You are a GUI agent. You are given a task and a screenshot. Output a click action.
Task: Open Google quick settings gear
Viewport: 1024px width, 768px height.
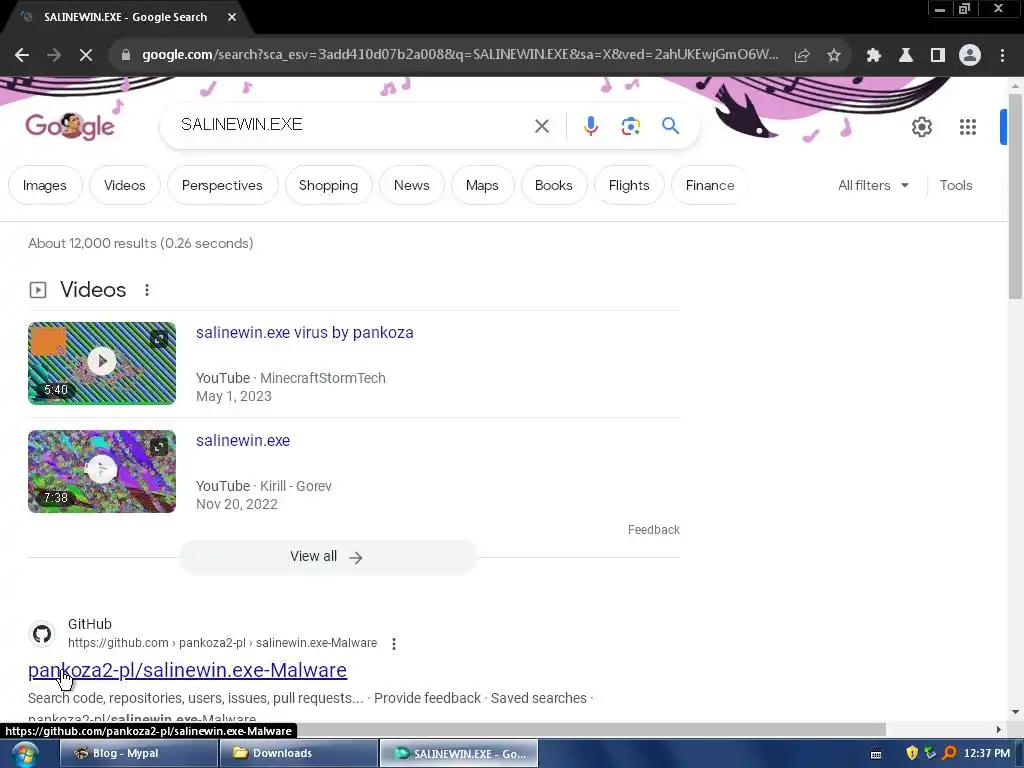(x=921, y=127)
